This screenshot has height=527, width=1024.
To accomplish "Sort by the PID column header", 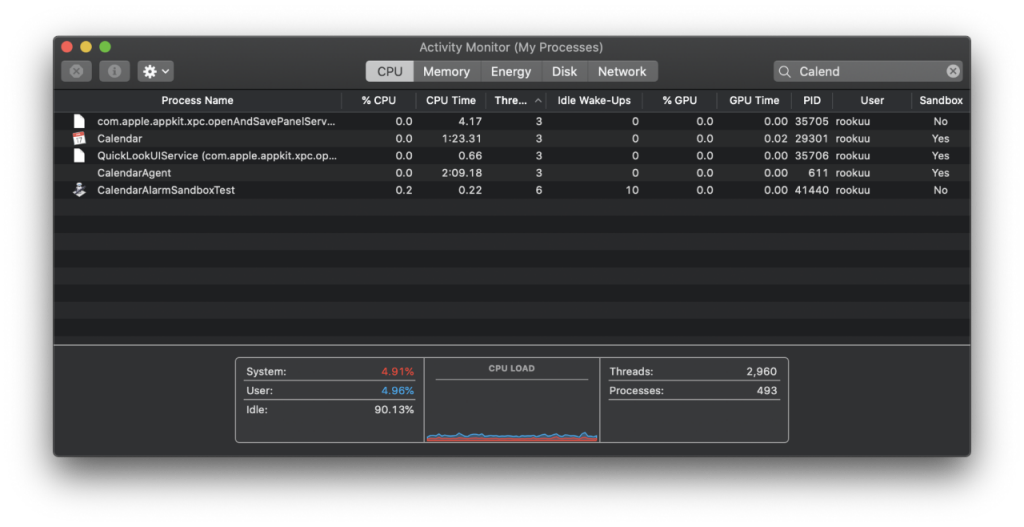I will pos(812,101).
